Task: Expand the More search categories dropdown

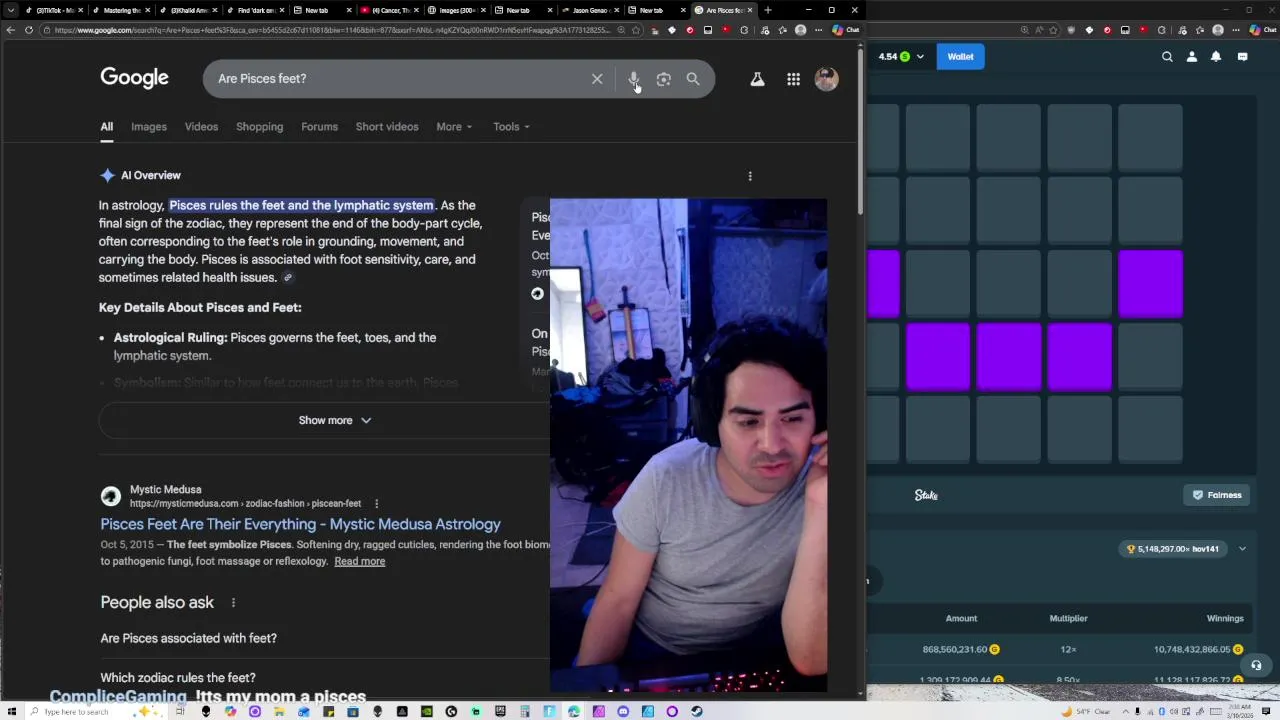Action: click(x=454, y=127)
